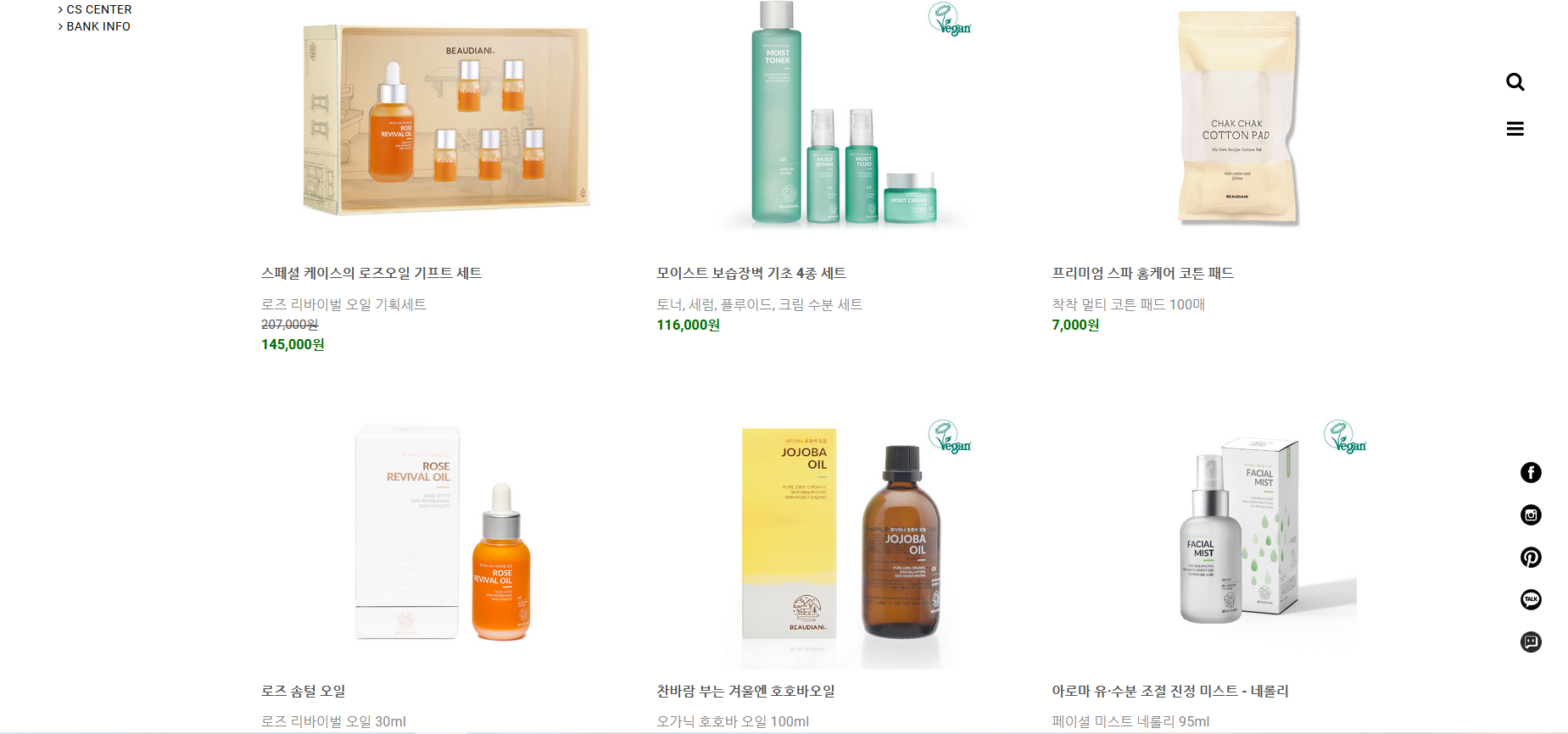Open 프리미엄 스파 홈케어 코튼 패드 link

1142,273
